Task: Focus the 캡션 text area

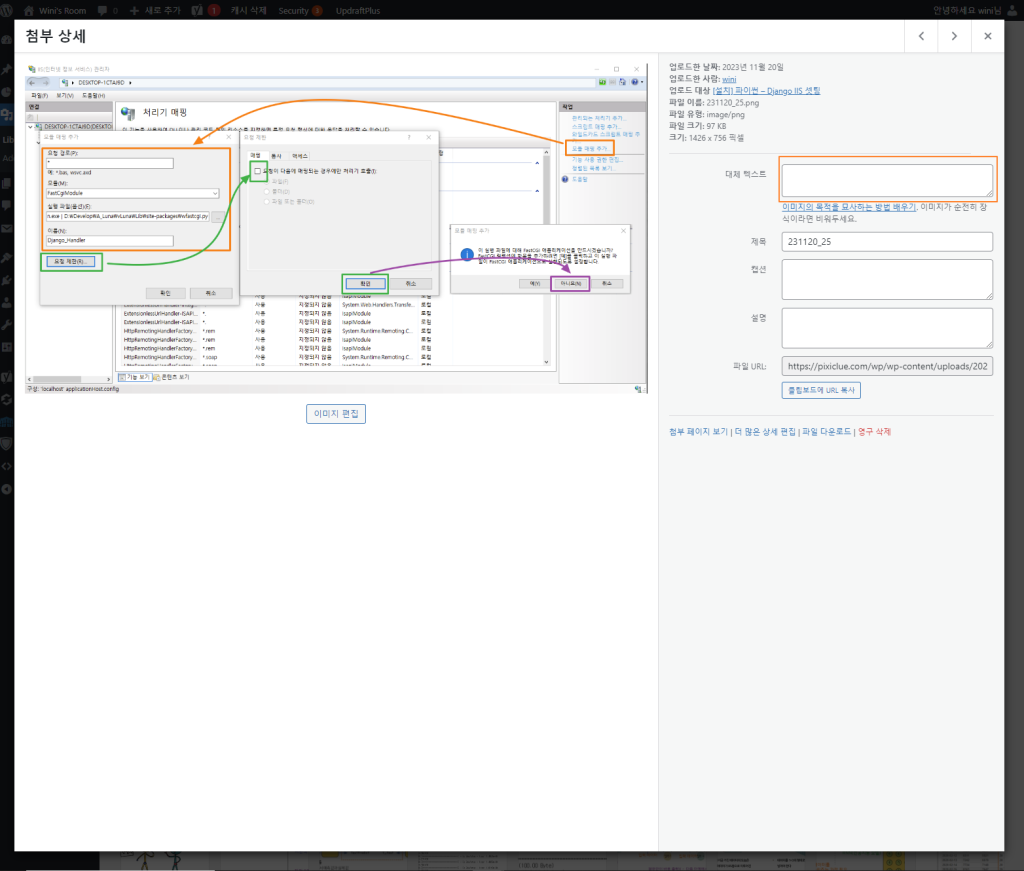Action: coord(887,279)
